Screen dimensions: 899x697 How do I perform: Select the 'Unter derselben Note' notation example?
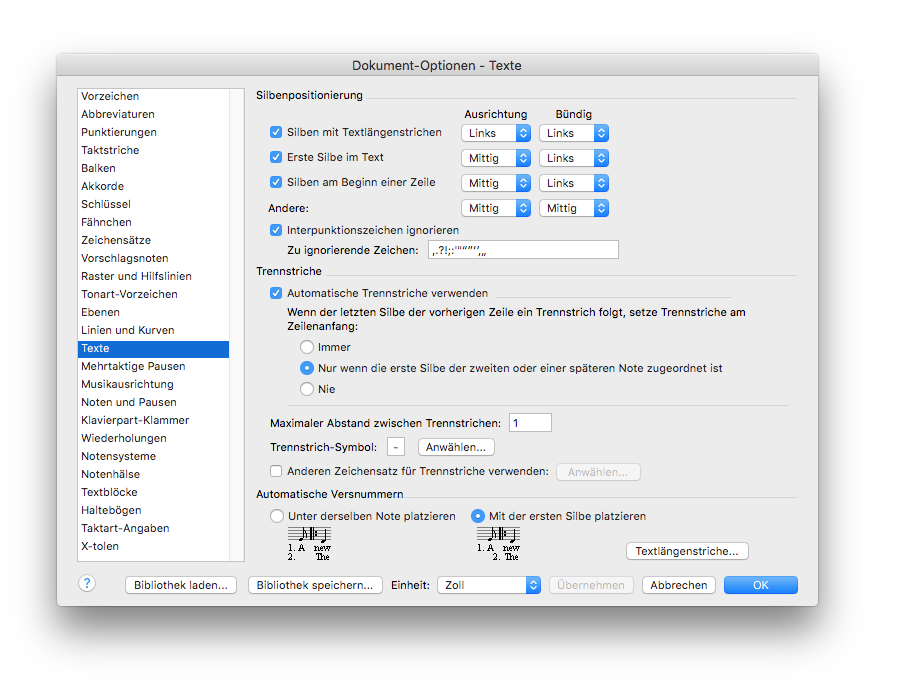point(309,544)
